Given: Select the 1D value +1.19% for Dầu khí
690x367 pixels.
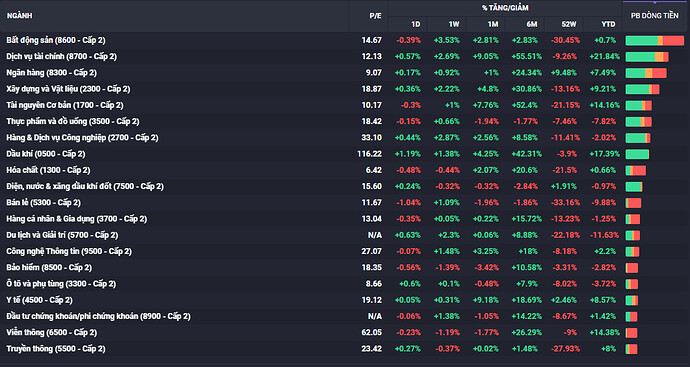Looking at the screenshot, I should (x=407, y=154).
